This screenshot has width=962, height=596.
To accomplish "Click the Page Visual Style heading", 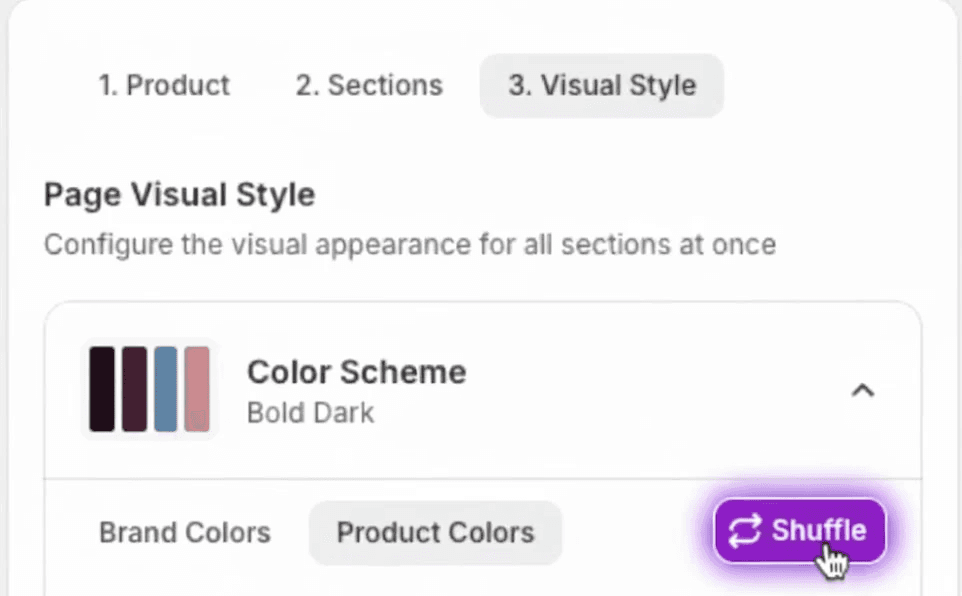I will tap(179, 194).
